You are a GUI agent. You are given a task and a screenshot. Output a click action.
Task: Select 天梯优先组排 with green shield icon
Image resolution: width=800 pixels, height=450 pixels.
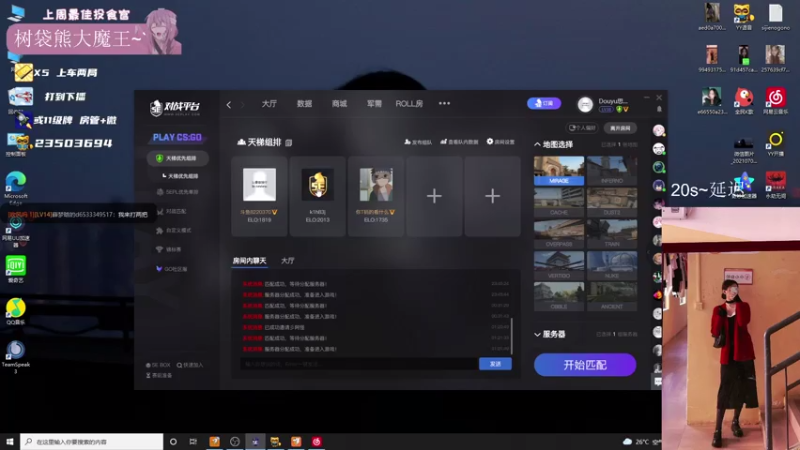178,158
